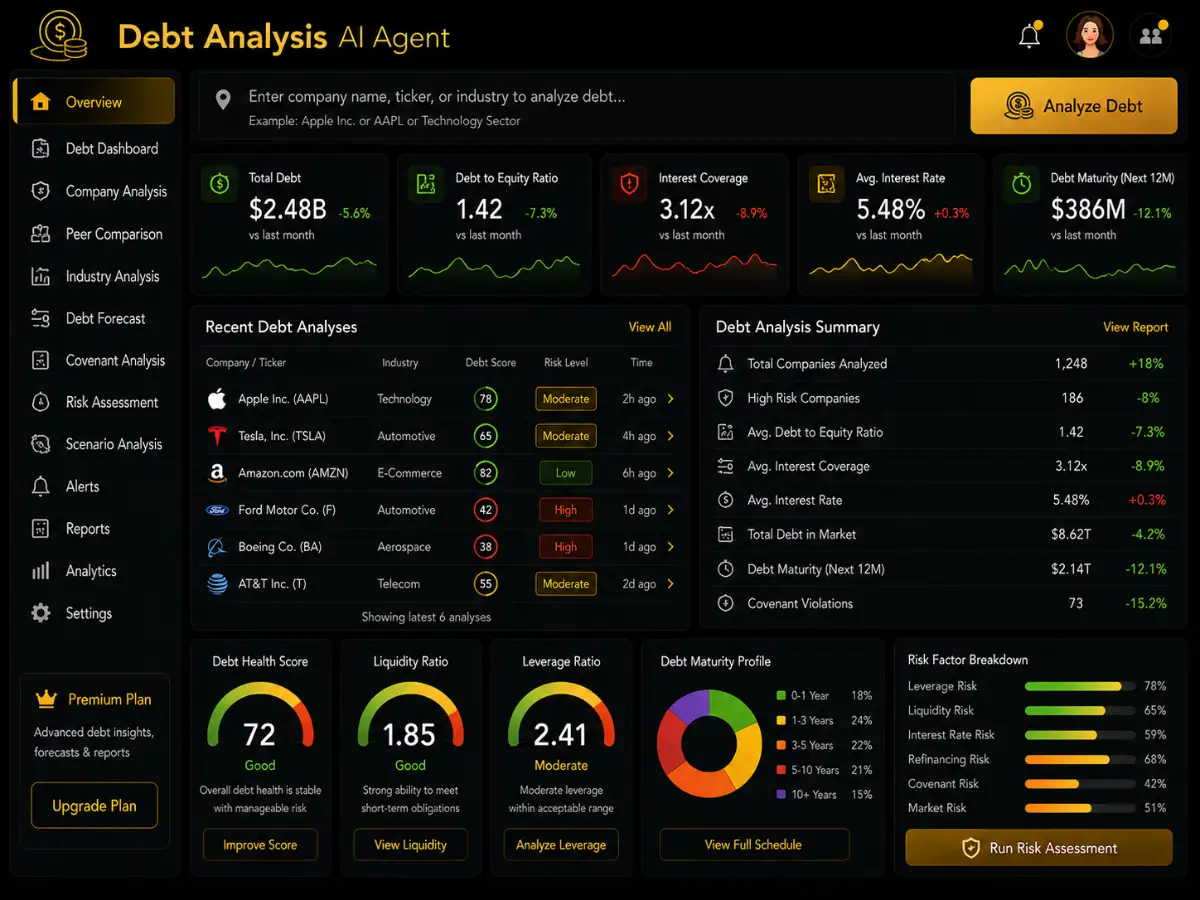Viewport: 1200px width, 900px height.
Task: Click the Amazon logo icon
Action: (x=217, y=473)
